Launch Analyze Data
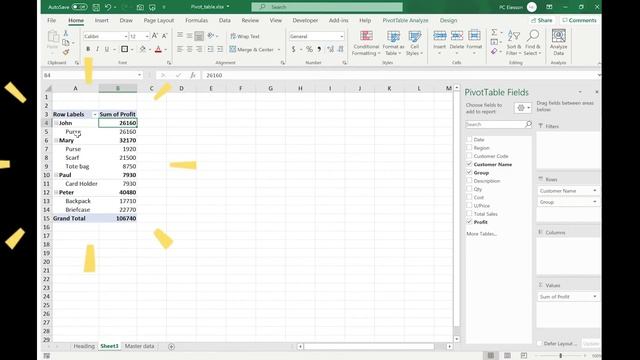Image resolution: width=640 pixels, height=360 pixels. point(558,43)
